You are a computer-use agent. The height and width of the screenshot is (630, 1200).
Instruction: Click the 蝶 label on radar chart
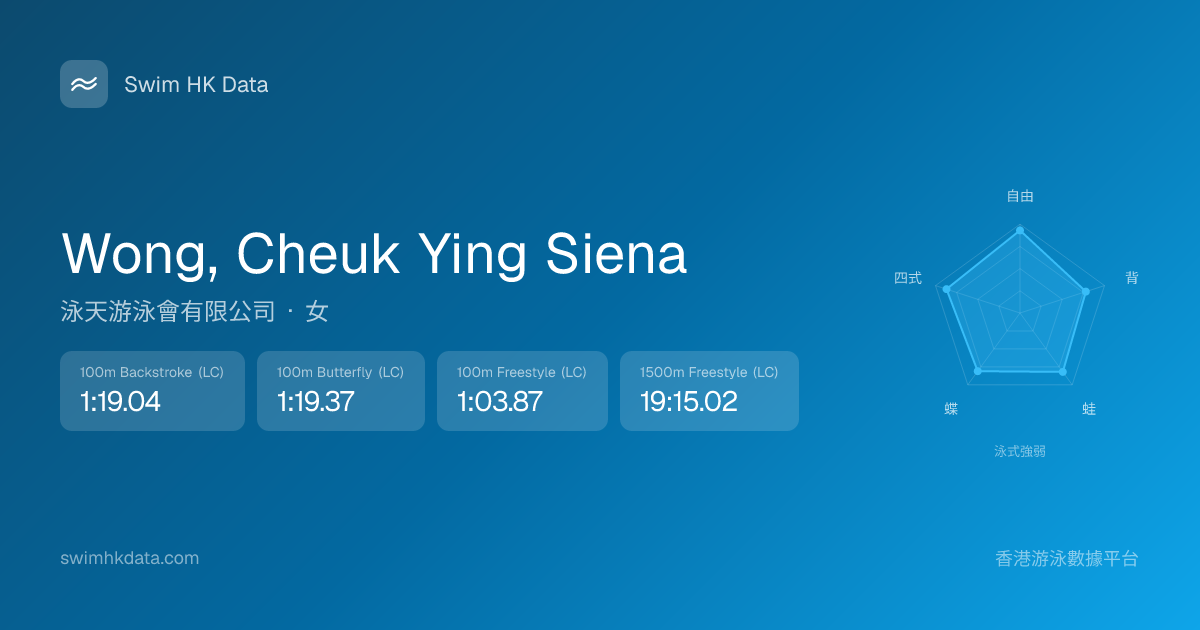[951, 409]
